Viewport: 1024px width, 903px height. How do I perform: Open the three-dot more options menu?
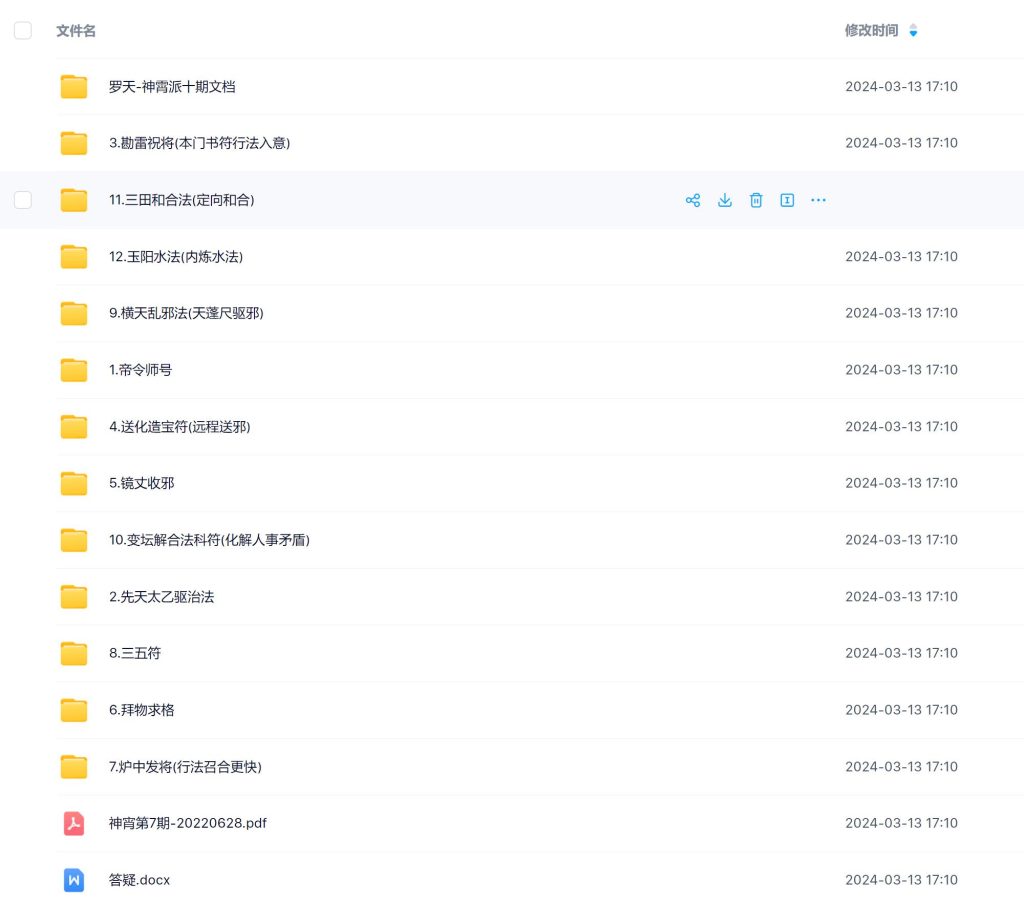(818, 200)
